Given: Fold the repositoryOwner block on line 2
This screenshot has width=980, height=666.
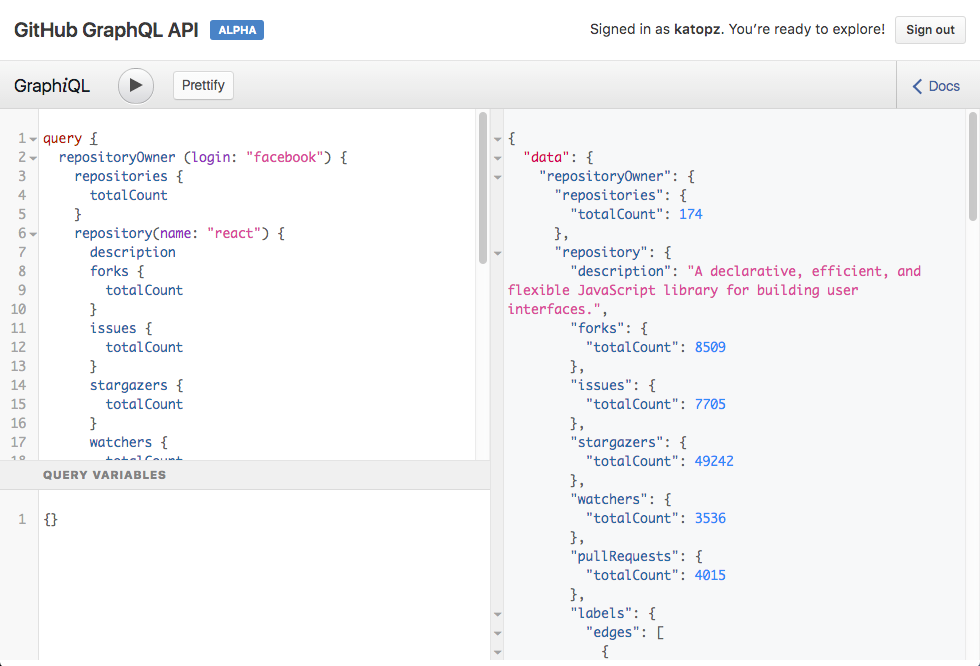Looking at the screenshot, I should 33,158.
